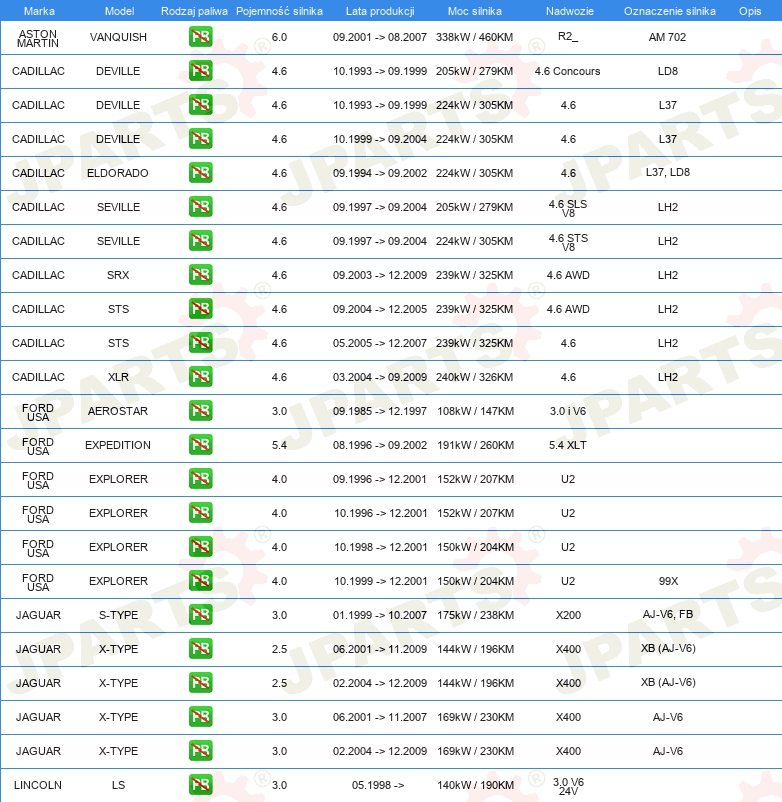The height and width of the screenshot is (802, 782).
Task: Select the 3.0 V6 24V body cell
Action: [x=568, y=787]
